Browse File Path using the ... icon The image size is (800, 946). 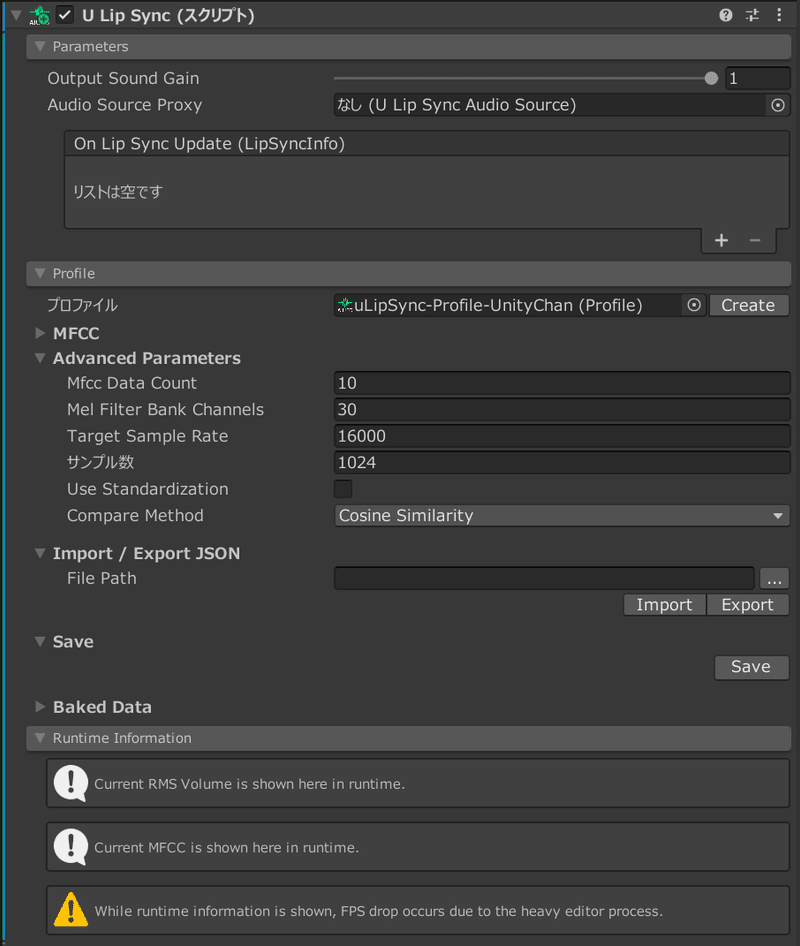tap(775, 578)
